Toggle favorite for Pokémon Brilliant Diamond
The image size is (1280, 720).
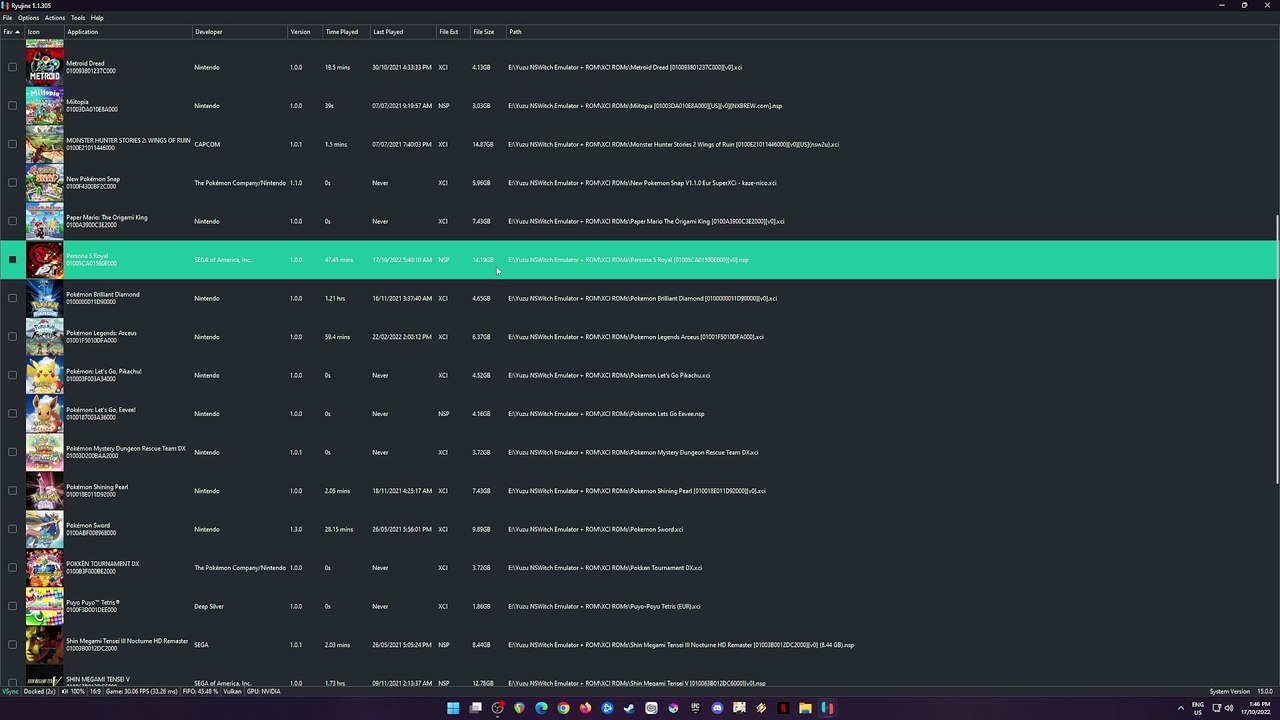[13, 298]
